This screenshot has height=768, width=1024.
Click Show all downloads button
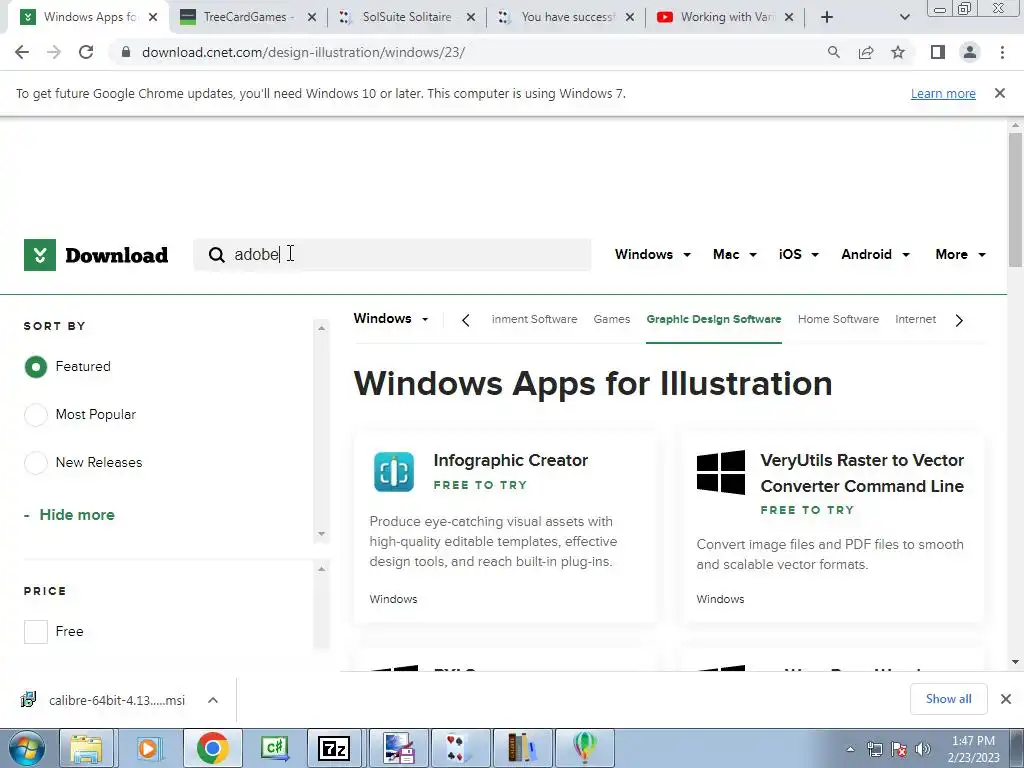tap(949, 699)
